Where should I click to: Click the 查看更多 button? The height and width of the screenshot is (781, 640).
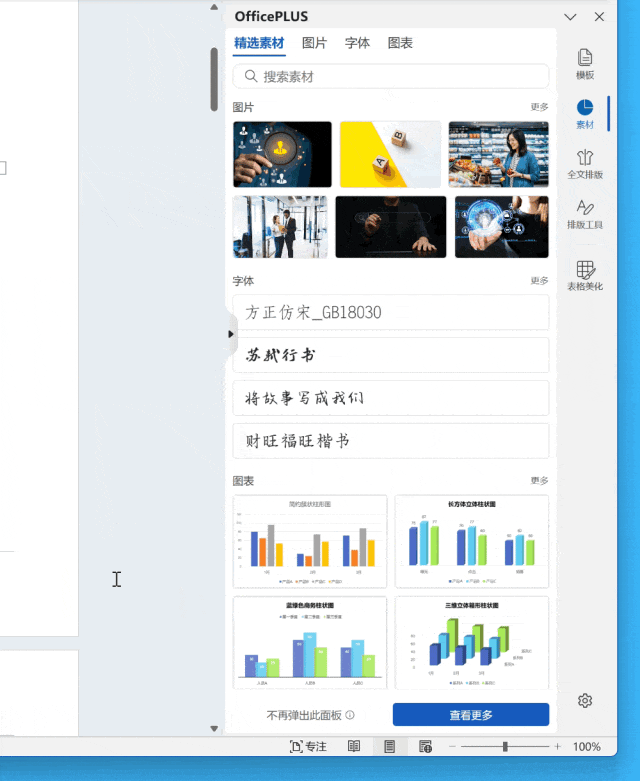(470, 715)
